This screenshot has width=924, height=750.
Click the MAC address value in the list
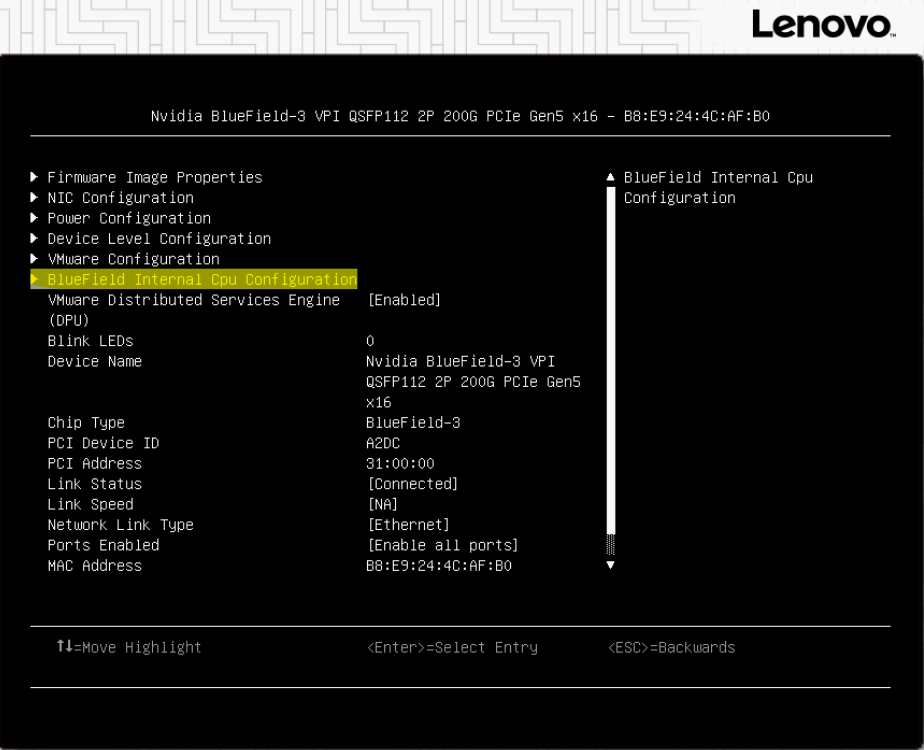click(x=438, y=566)
